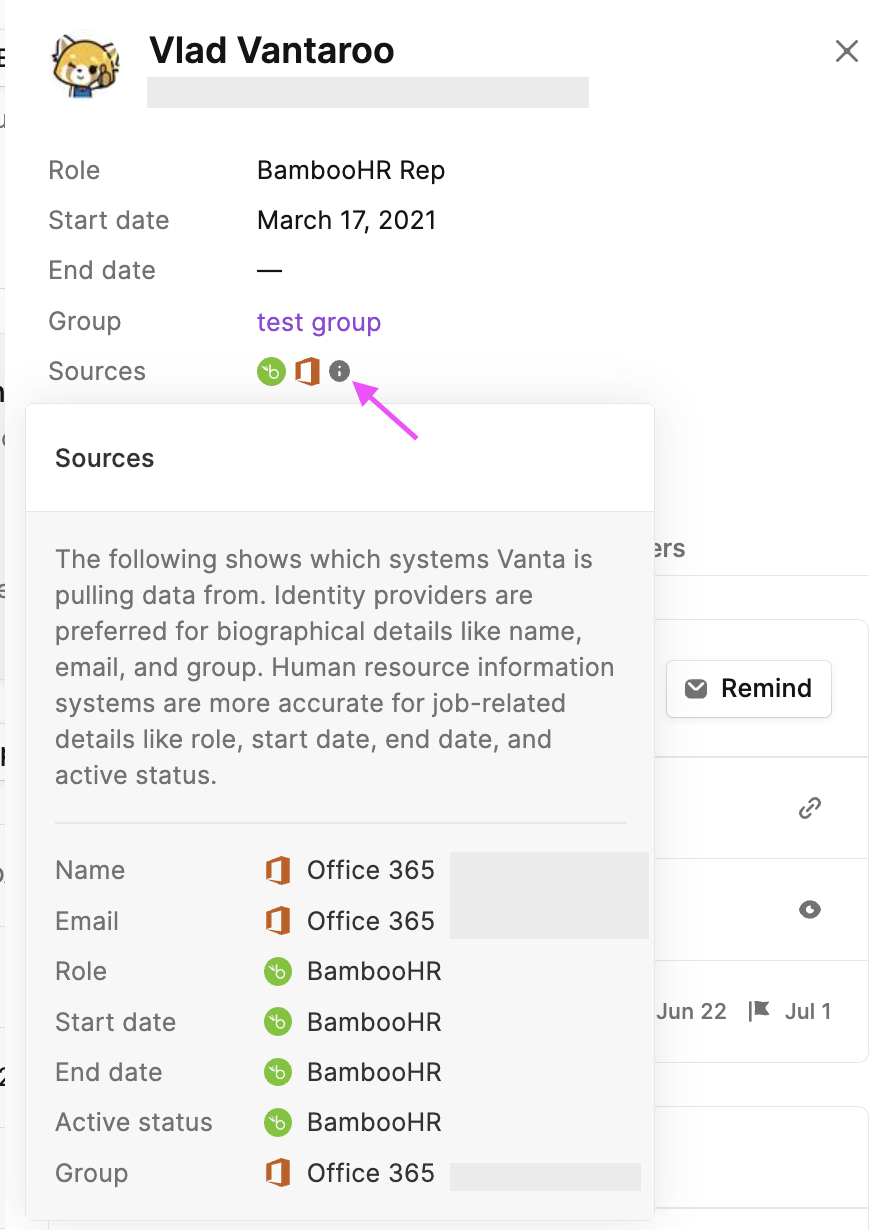Click the flag icon next to Jul 1

[760, 1011]
